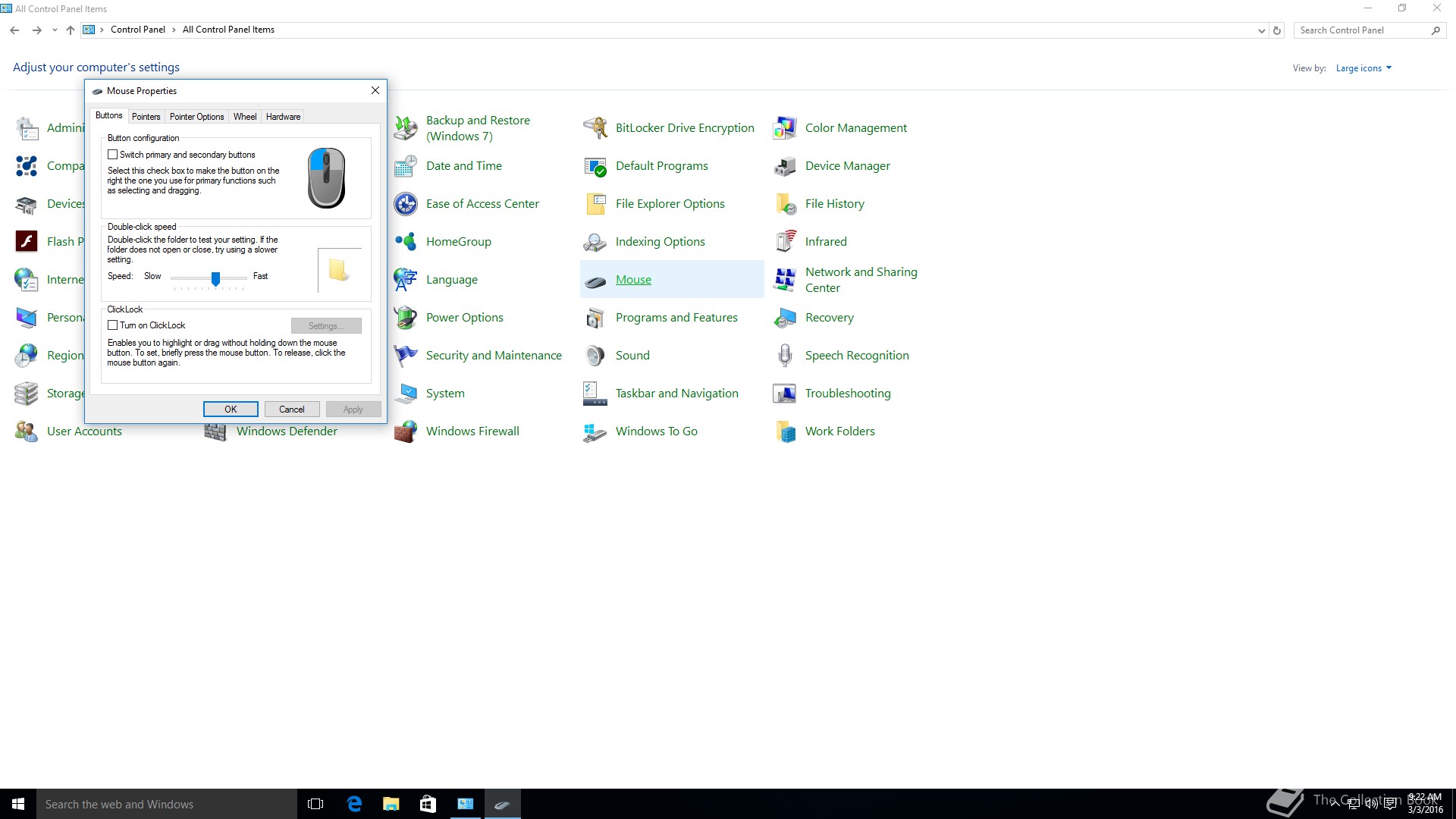The height and width of the screenshot is (819, 1456).
Task: Open the Programs and Features icon
Action: tap(595, 318)
